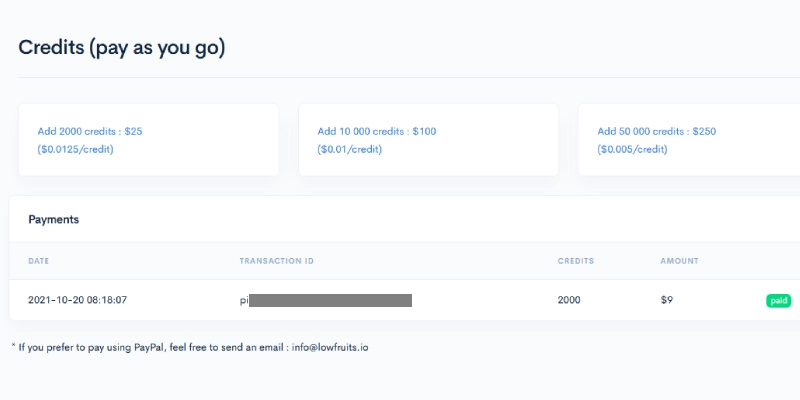The image size is (800, 400).
Task: Click the AMOUNT column header
Action: [x=679, y=261]
